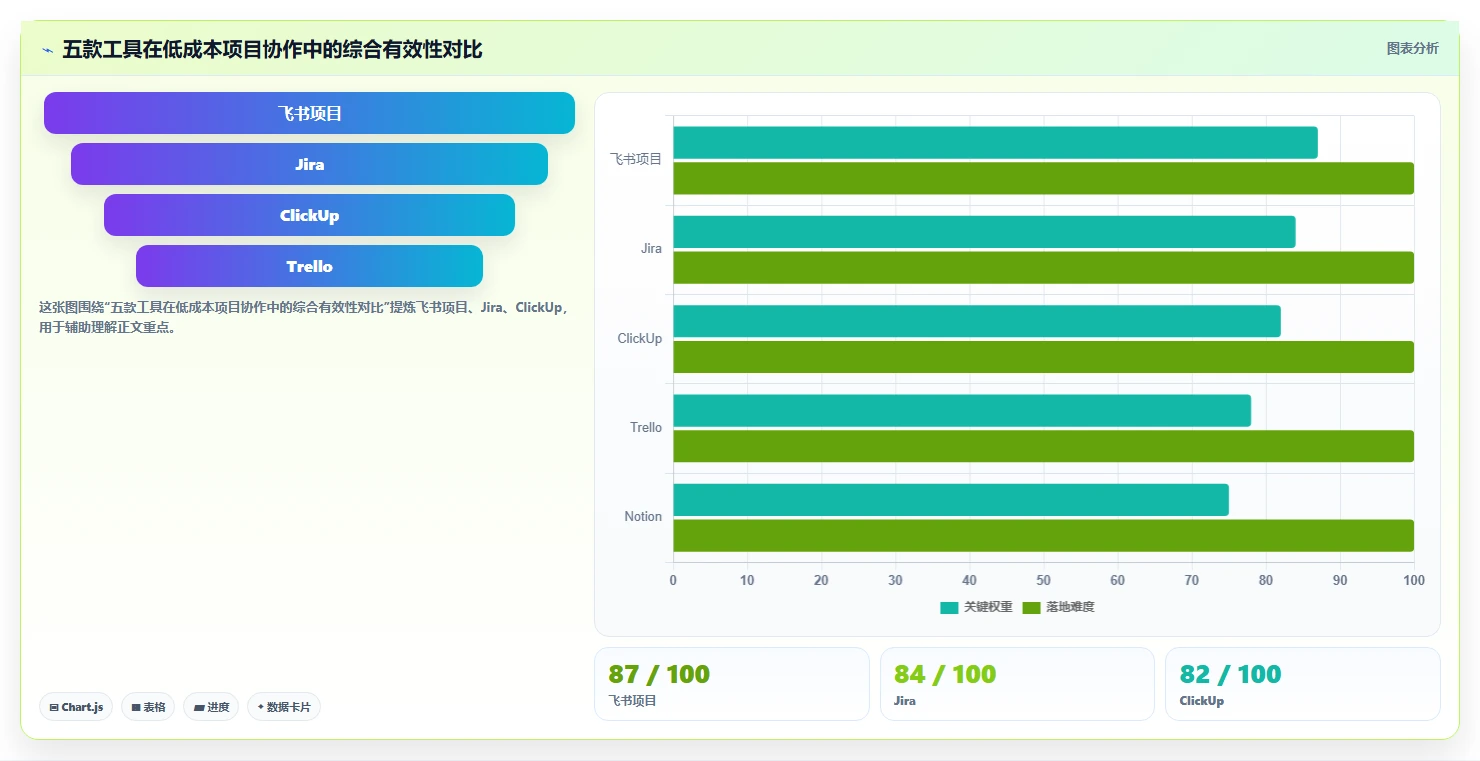Click the x-axis tick label 100
The image size is (1480, 761).
(1414, 580)
